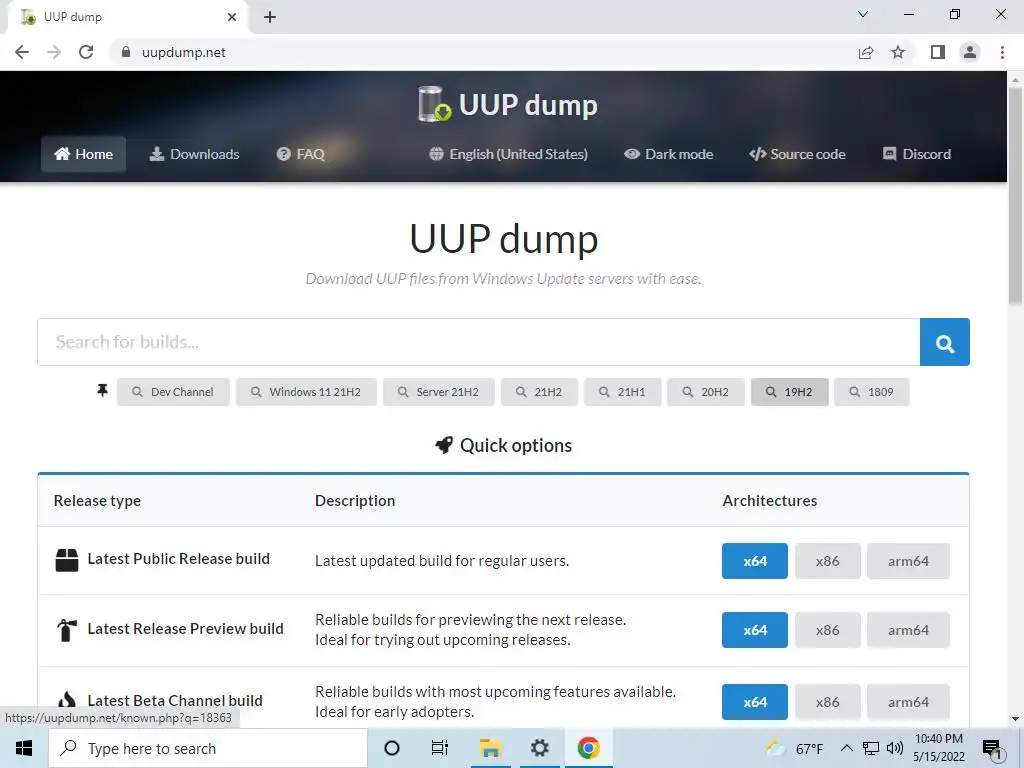View site info via the lock icon
This screenshot has height=768, width=1024.
[126, 52]
